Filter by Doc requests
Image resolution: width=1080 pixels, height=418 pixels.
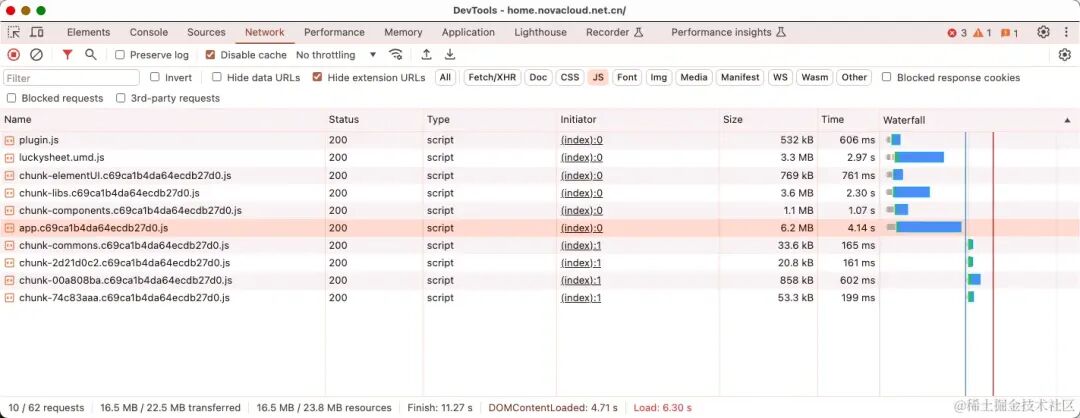tap(538, 77)
